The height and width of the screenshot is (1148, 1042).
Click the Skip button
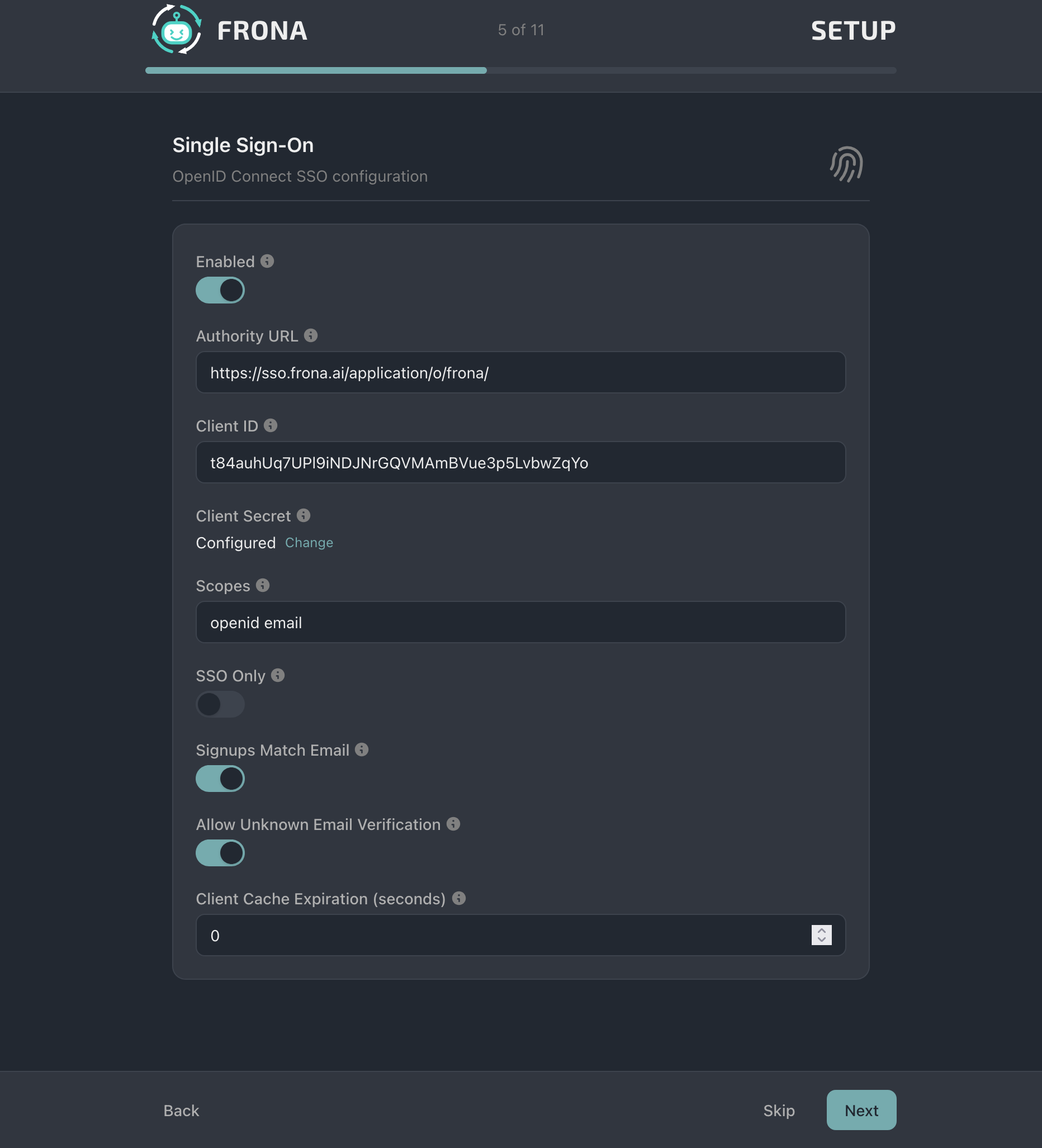pyautogui.click(x=778, y=1110)
